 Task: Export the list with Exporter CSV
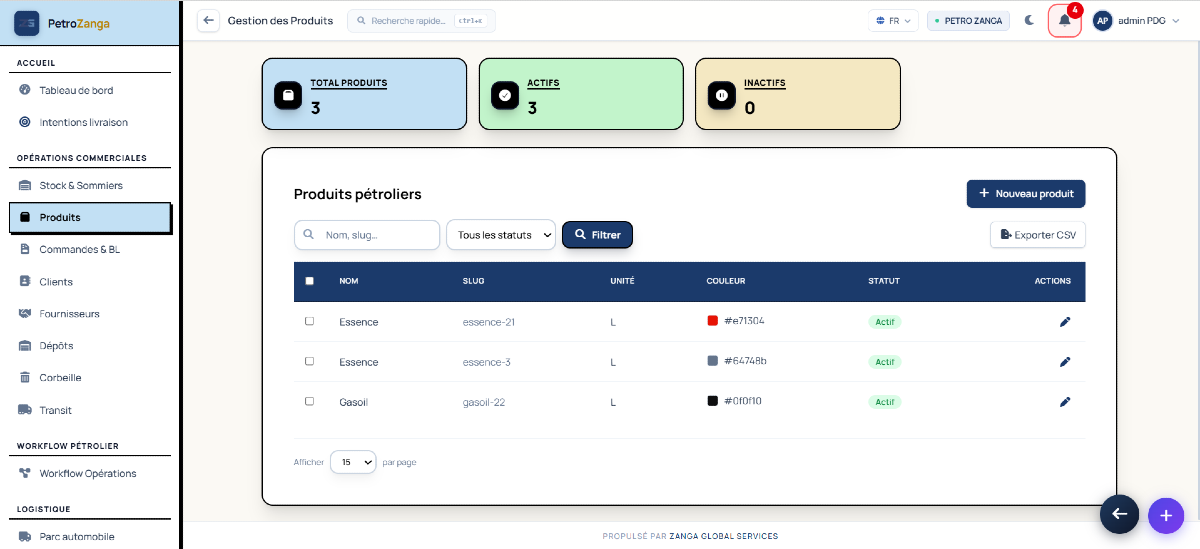[1038, 235]
